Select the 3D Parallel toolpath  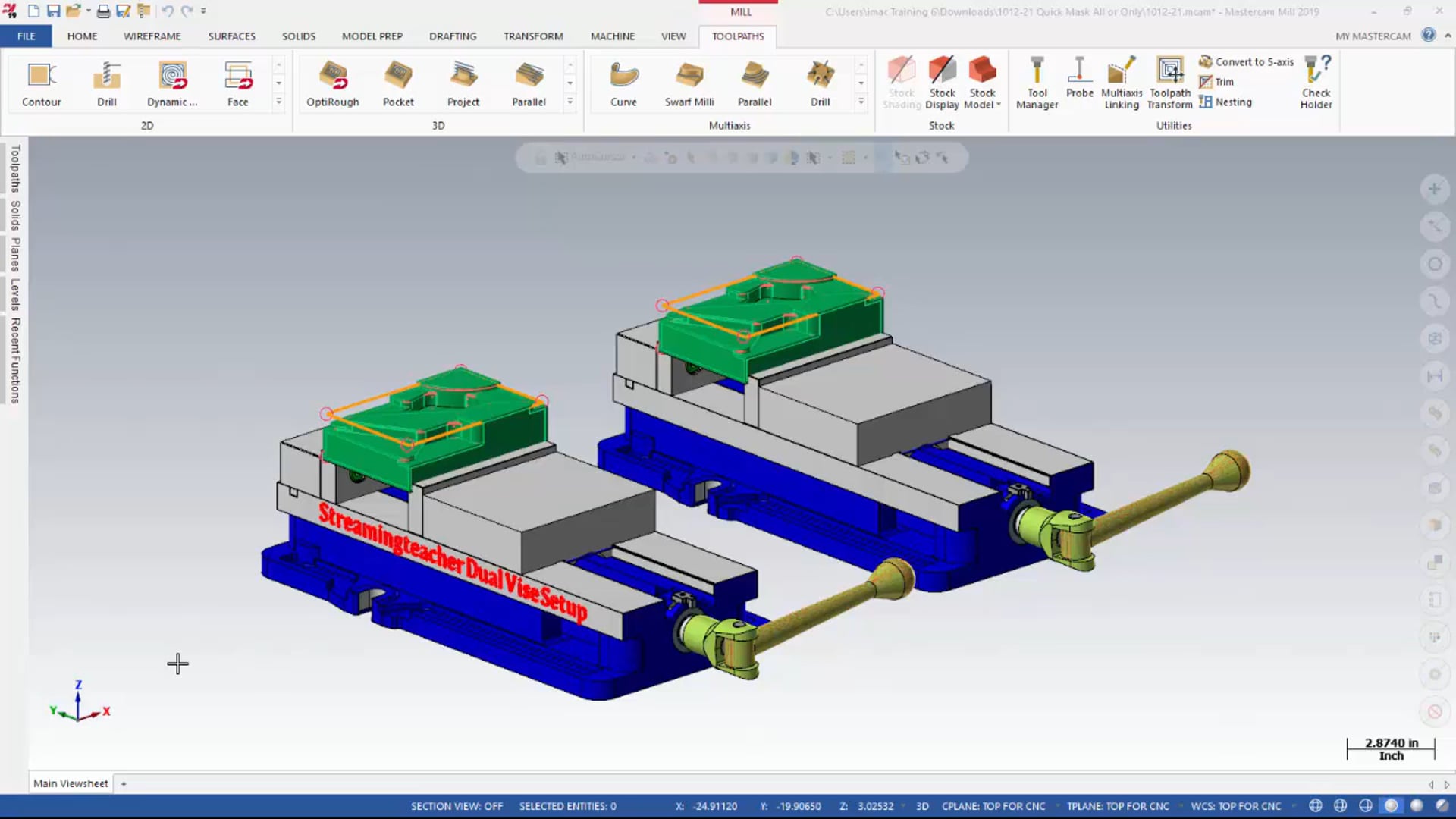(529, 84)
